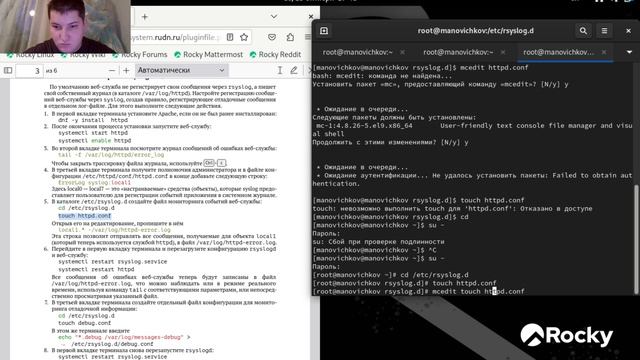This screenshot has width=640, height=360.
Task: Toggle the PDF viewer sidebar
Action: click(x=8, y=70)
